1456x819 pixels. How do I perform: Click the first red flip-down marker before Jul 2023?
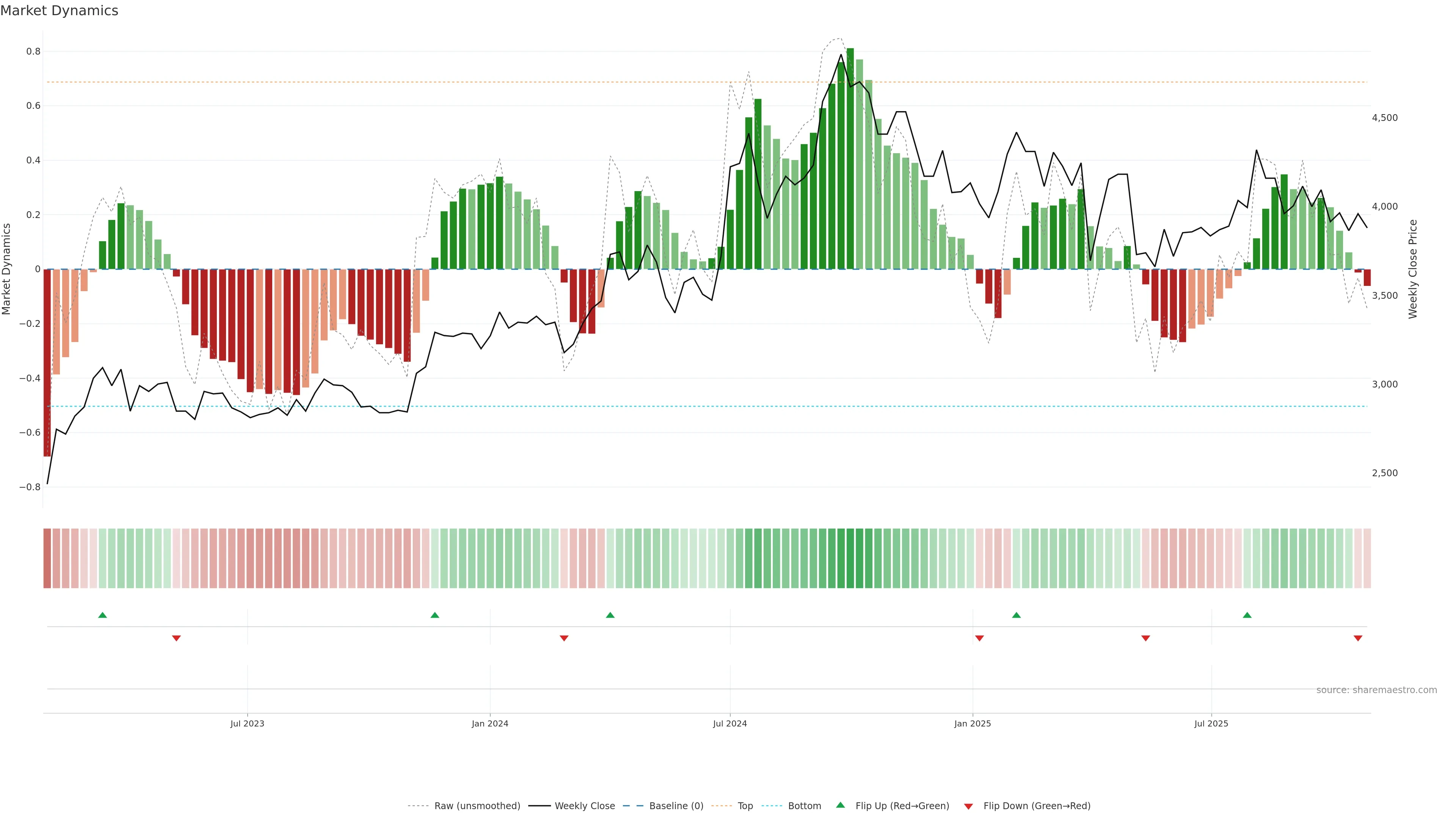coord(176,638)
